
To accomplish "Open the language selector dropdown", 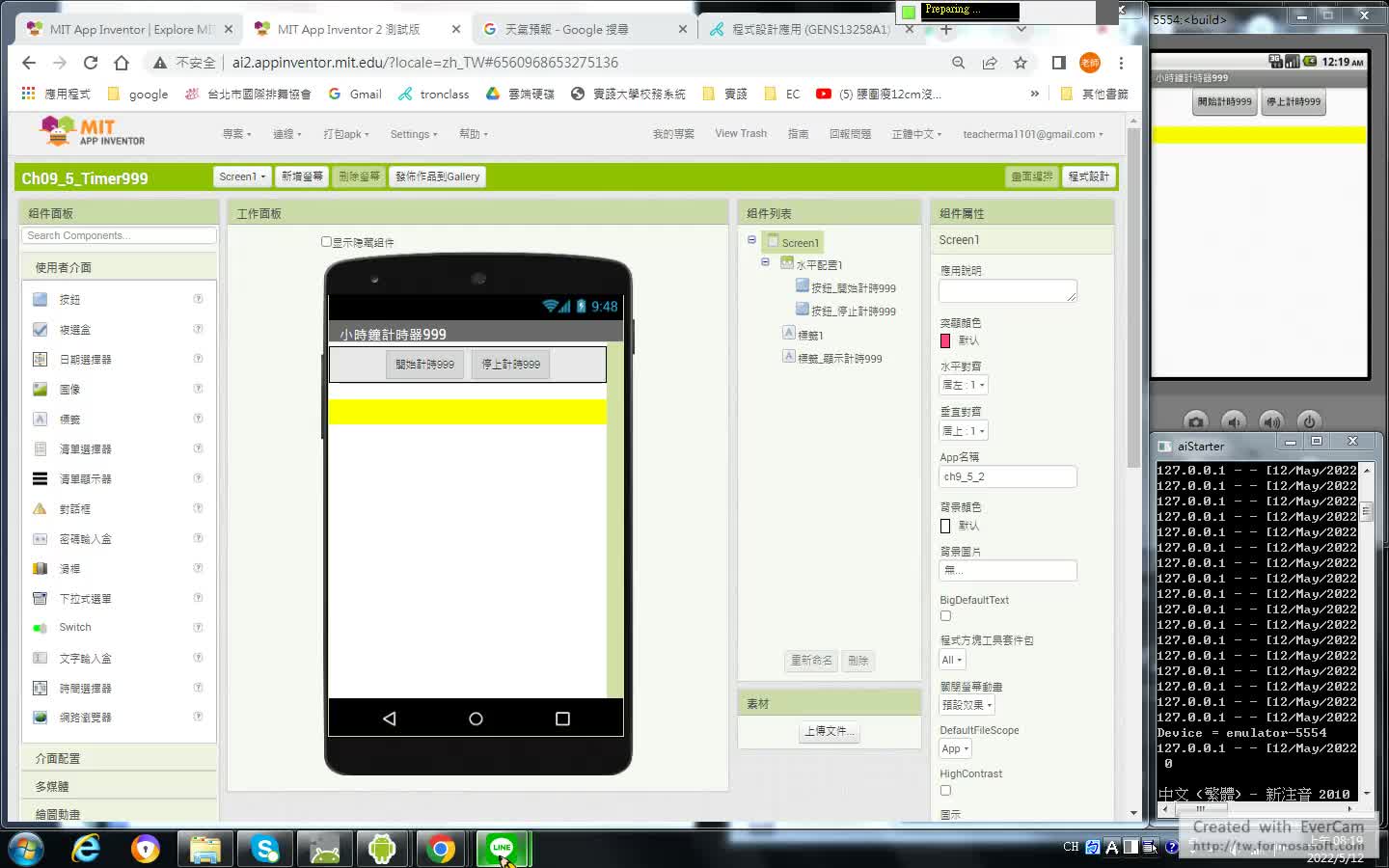I will pyautogui.click(x=916, y=134).
